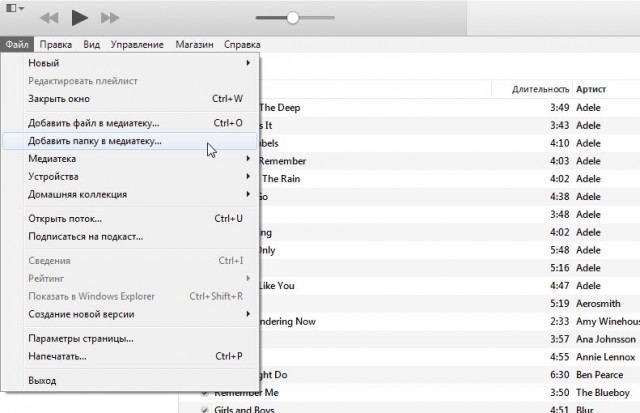Open the Магазин menu

[x=194, y=44]
